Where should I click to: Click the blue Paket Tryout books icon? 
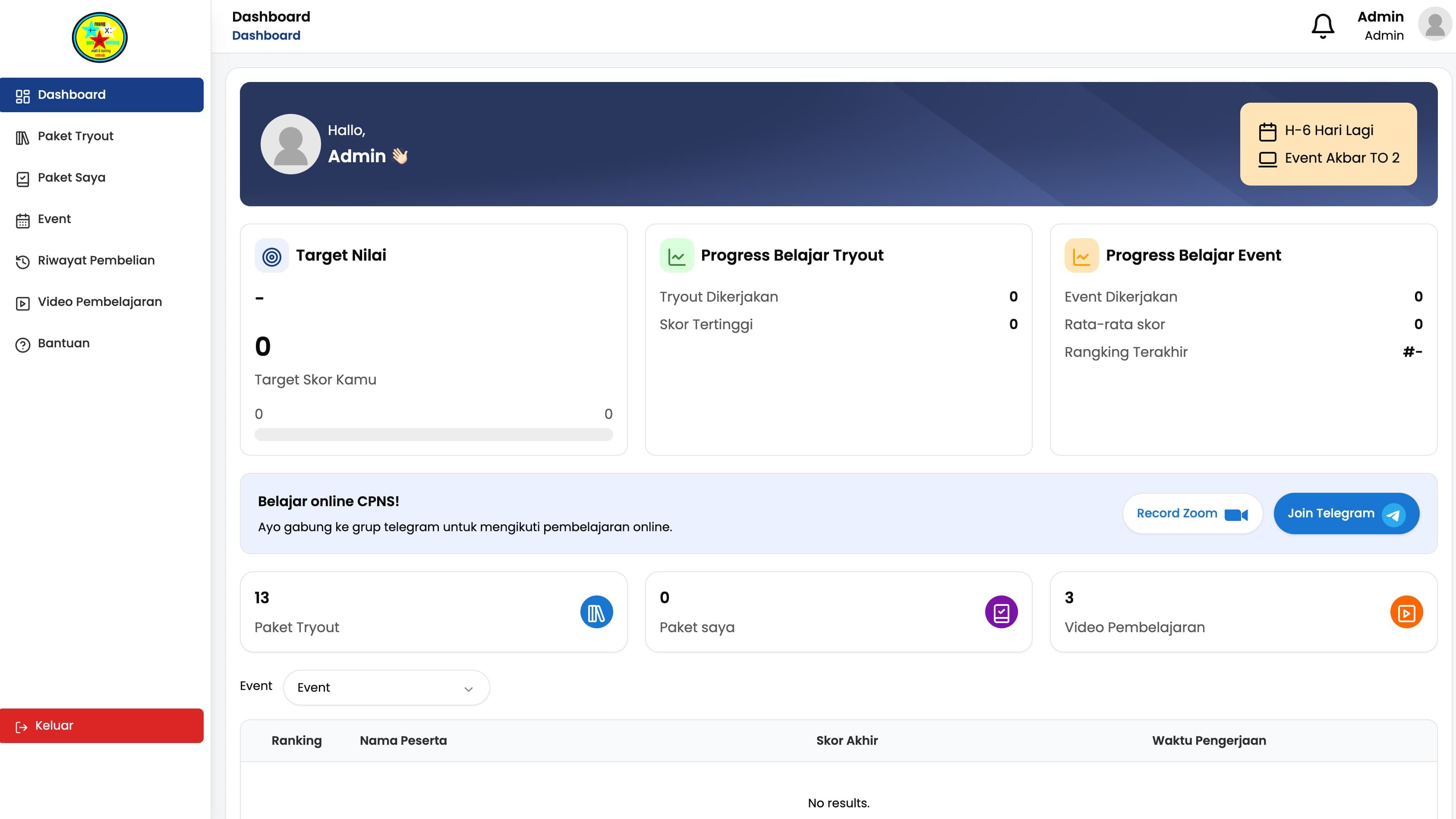coord(596,612)
